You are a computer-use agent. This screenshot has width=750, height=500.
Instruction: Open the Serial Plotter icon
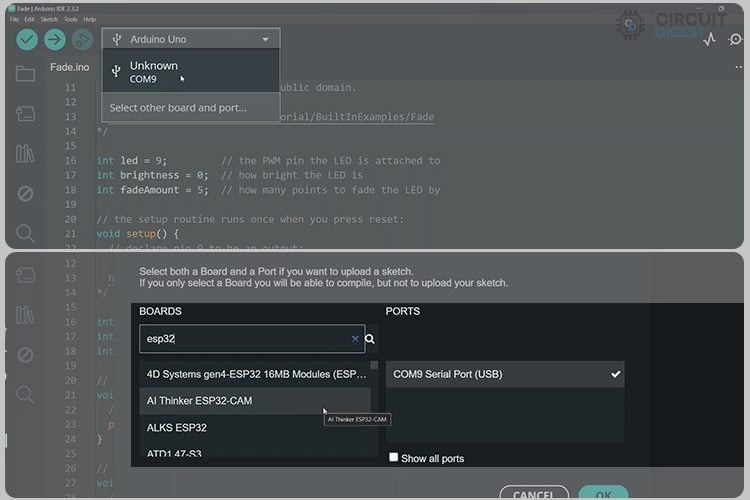click(710, 40)
